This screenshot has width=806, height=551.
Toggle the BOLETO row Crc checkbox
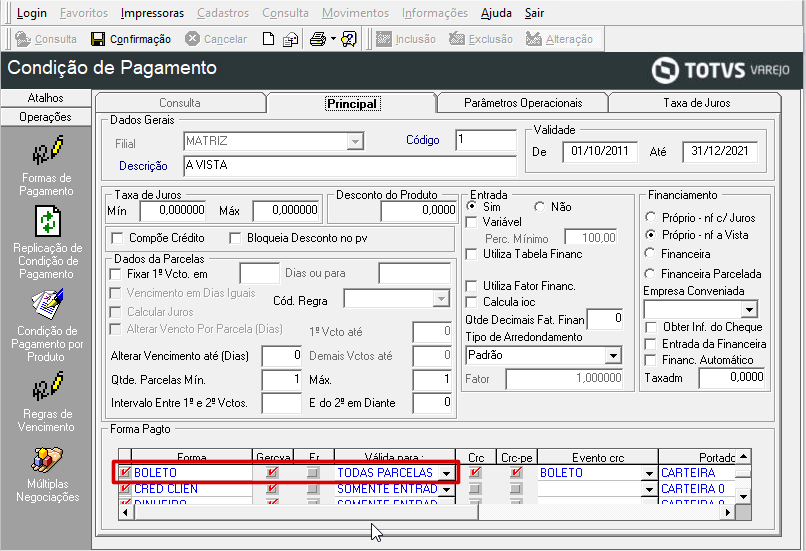pyautogui.click(x=475, y=472)
